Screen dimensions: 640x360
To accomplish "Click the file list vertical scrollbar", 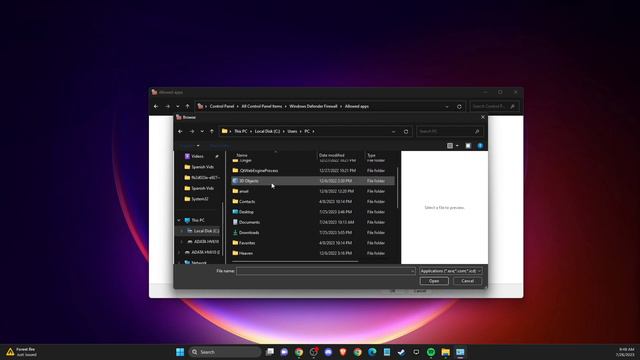I will (x=398, y=188).
